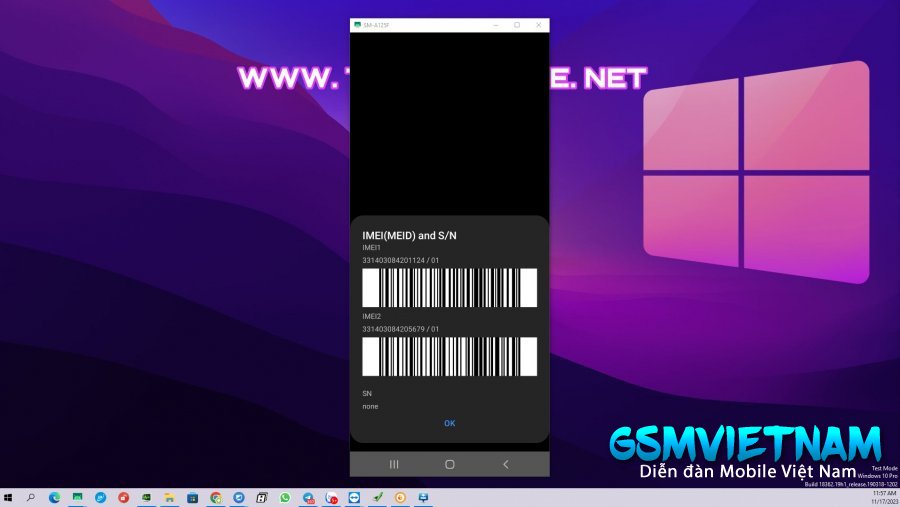The width and height of the screenshot is (900, 507).
Task: Open the green checkmark app in taskbar
Action: [377, 498]
